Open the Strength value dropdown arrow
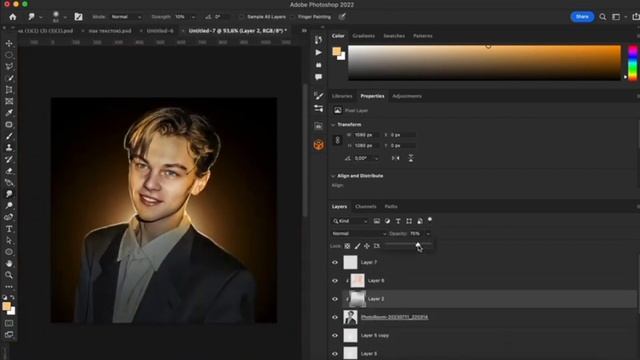The image size is (640, 360). pyautogui.click(x=193, y=17)
